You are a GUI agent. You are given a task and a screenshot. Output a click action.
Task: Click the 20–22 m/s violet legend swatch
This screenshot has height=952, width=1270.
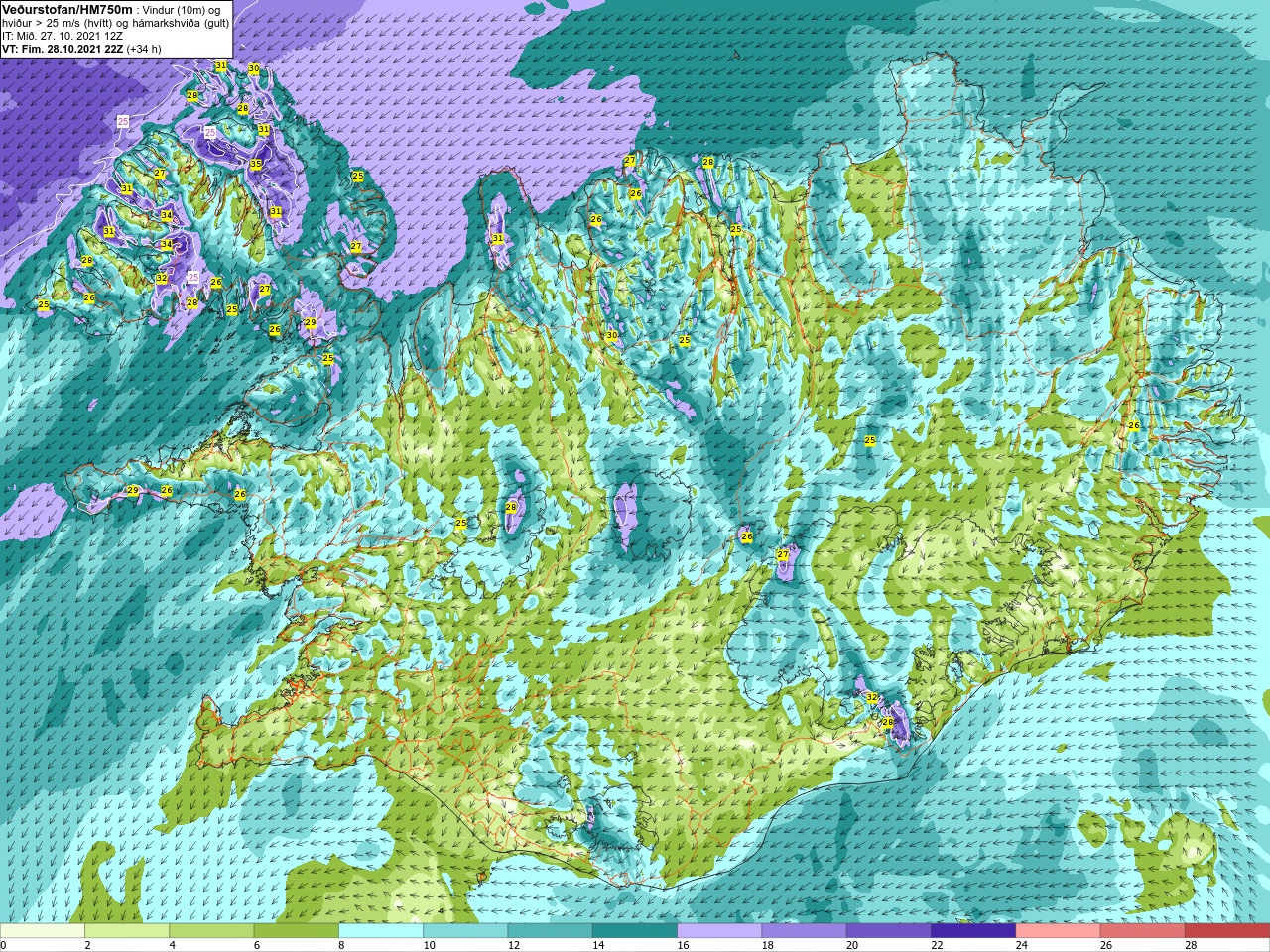coord(889,931)
